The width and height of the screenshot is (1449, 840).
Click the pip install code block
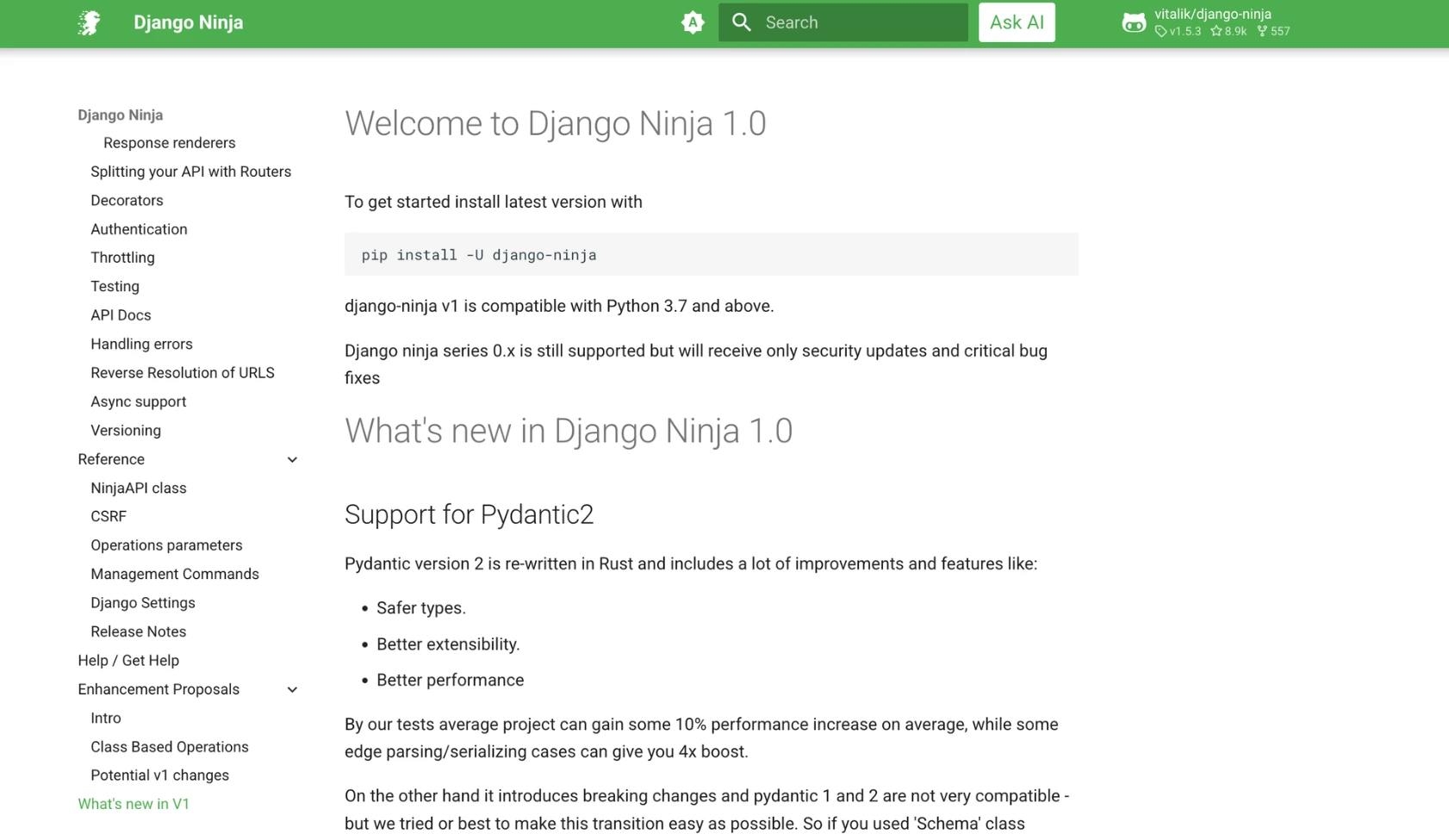click(711, 255)
